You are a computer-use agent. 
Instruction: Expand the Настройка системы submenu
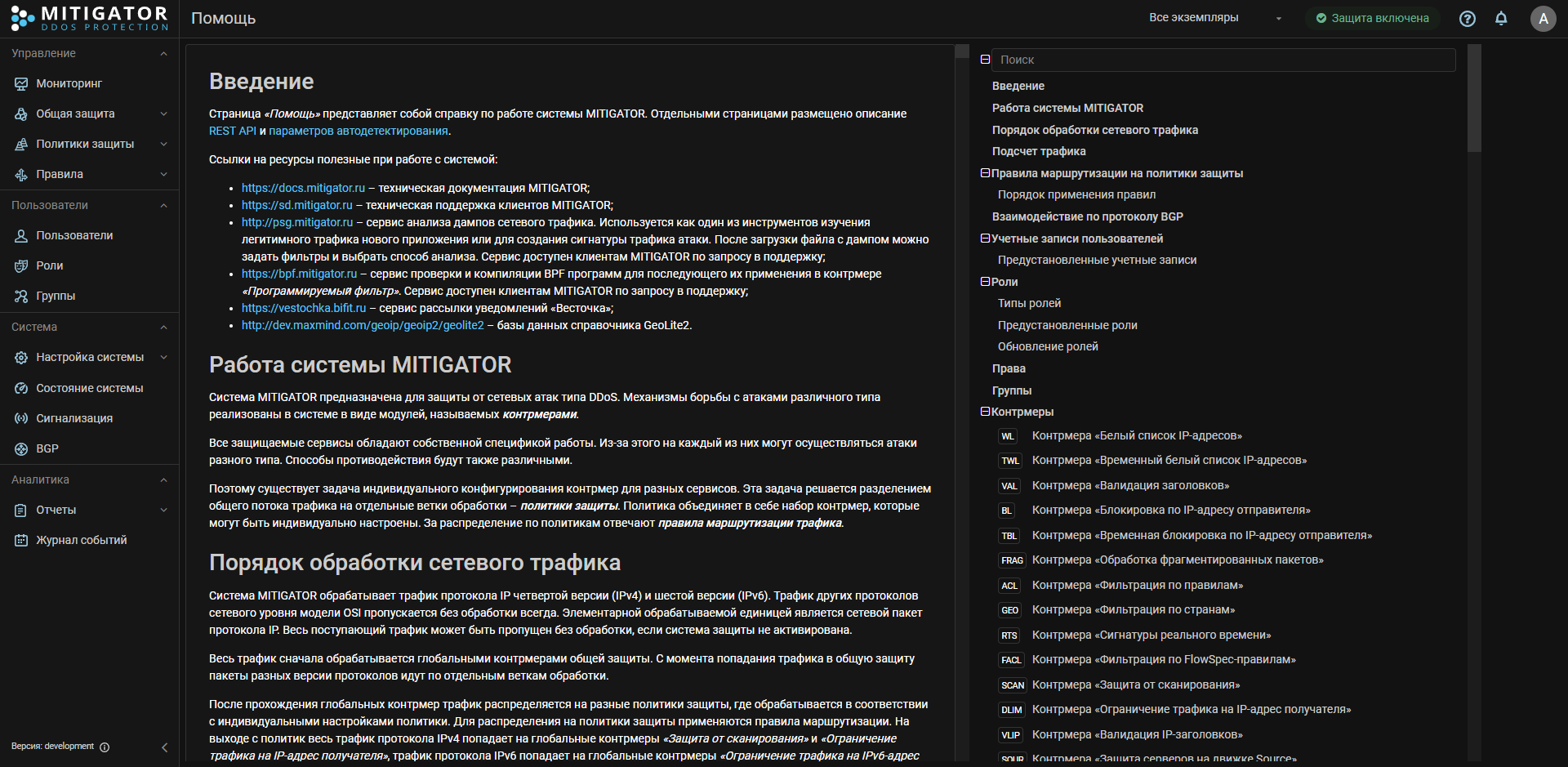pyautogui.click(x=163, y=357)
